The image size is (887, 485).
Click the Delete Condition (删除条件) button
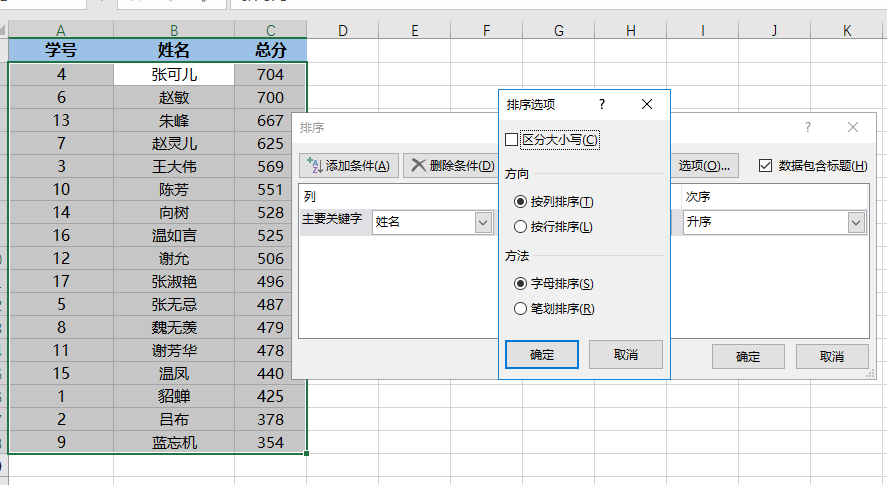pos(452,165)
